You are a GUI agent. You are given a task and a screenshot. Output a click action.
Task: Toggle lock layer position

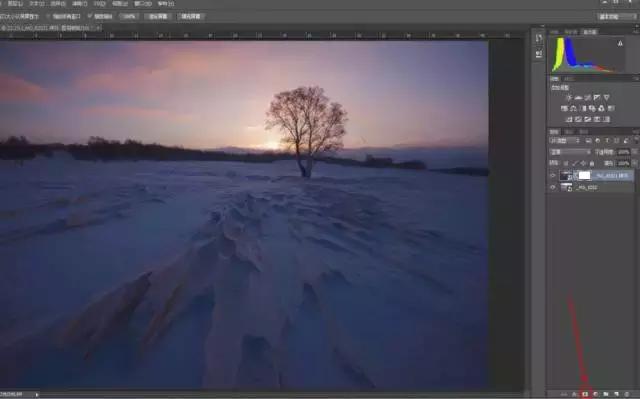coord(583,164)
